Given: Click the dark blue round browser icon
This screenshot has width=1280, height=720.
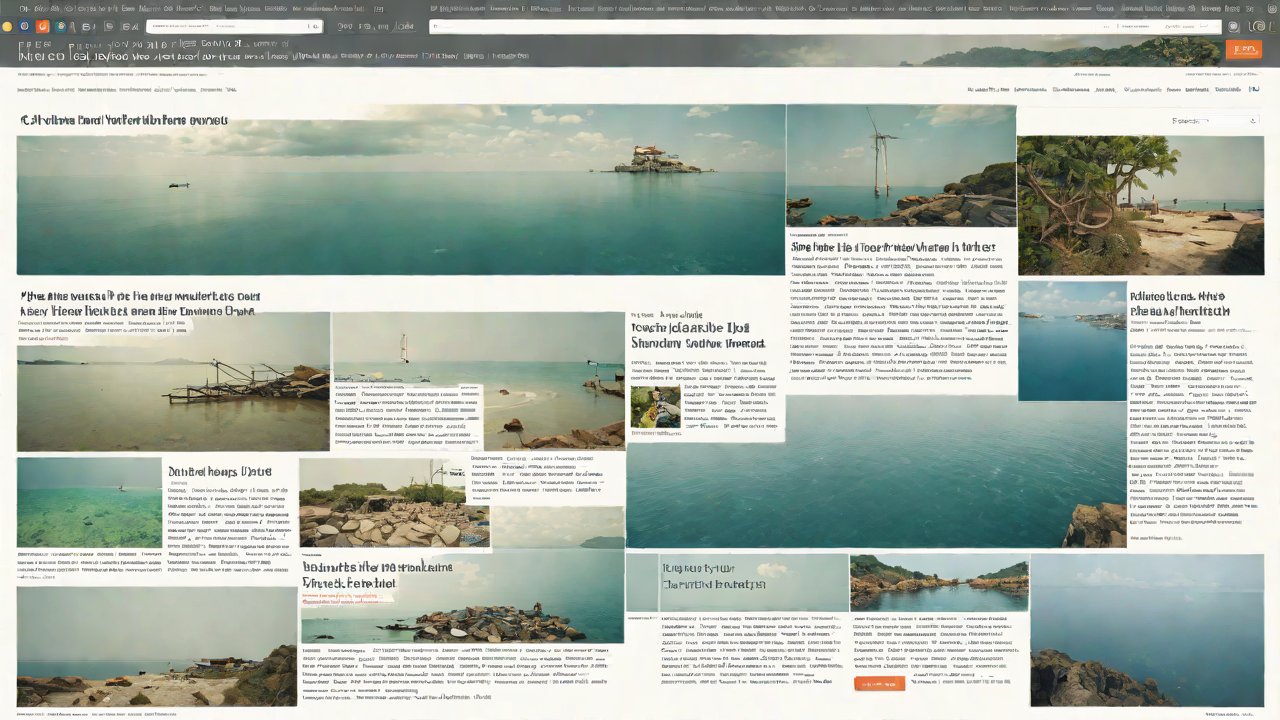Looking at the screenshot, I should (24, 27).
